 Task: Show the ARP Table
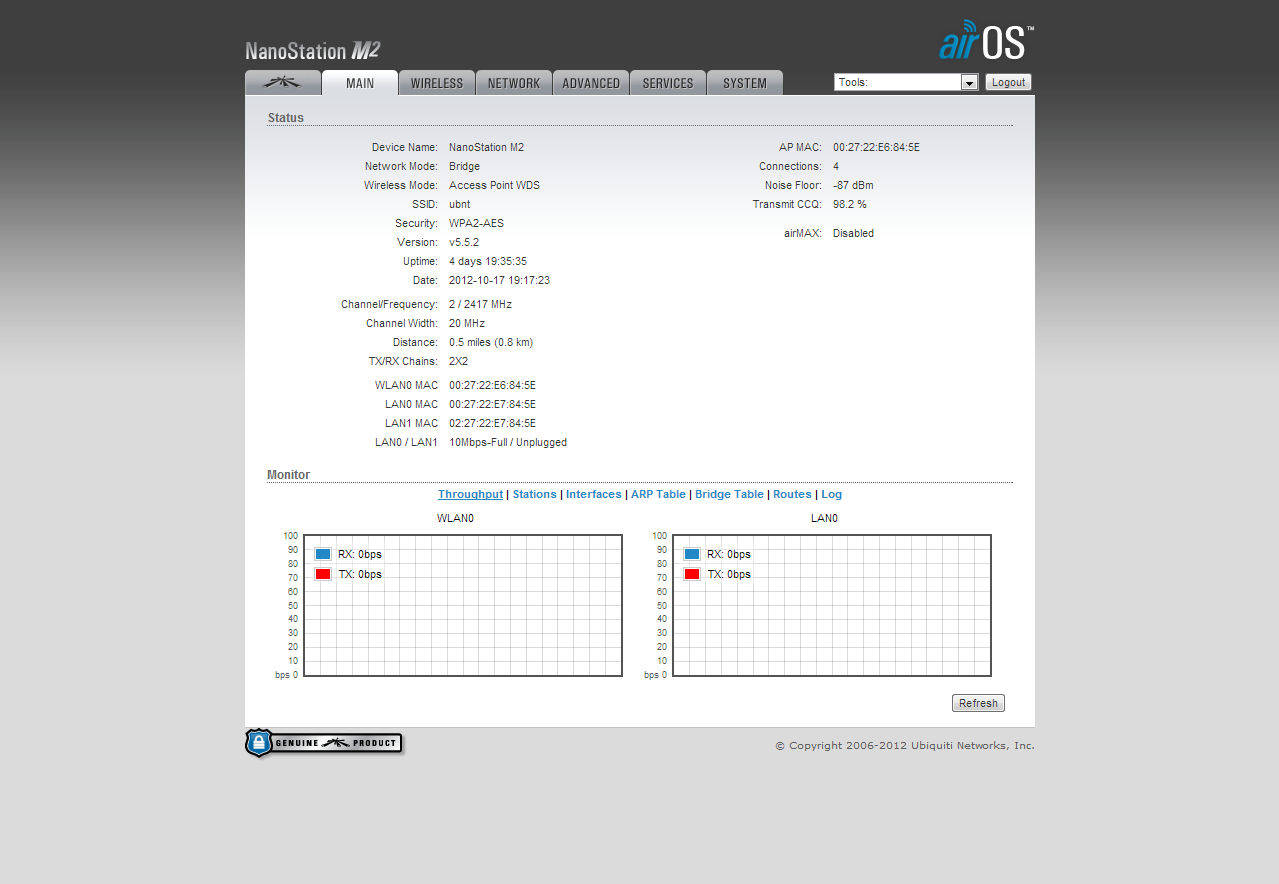658,494
